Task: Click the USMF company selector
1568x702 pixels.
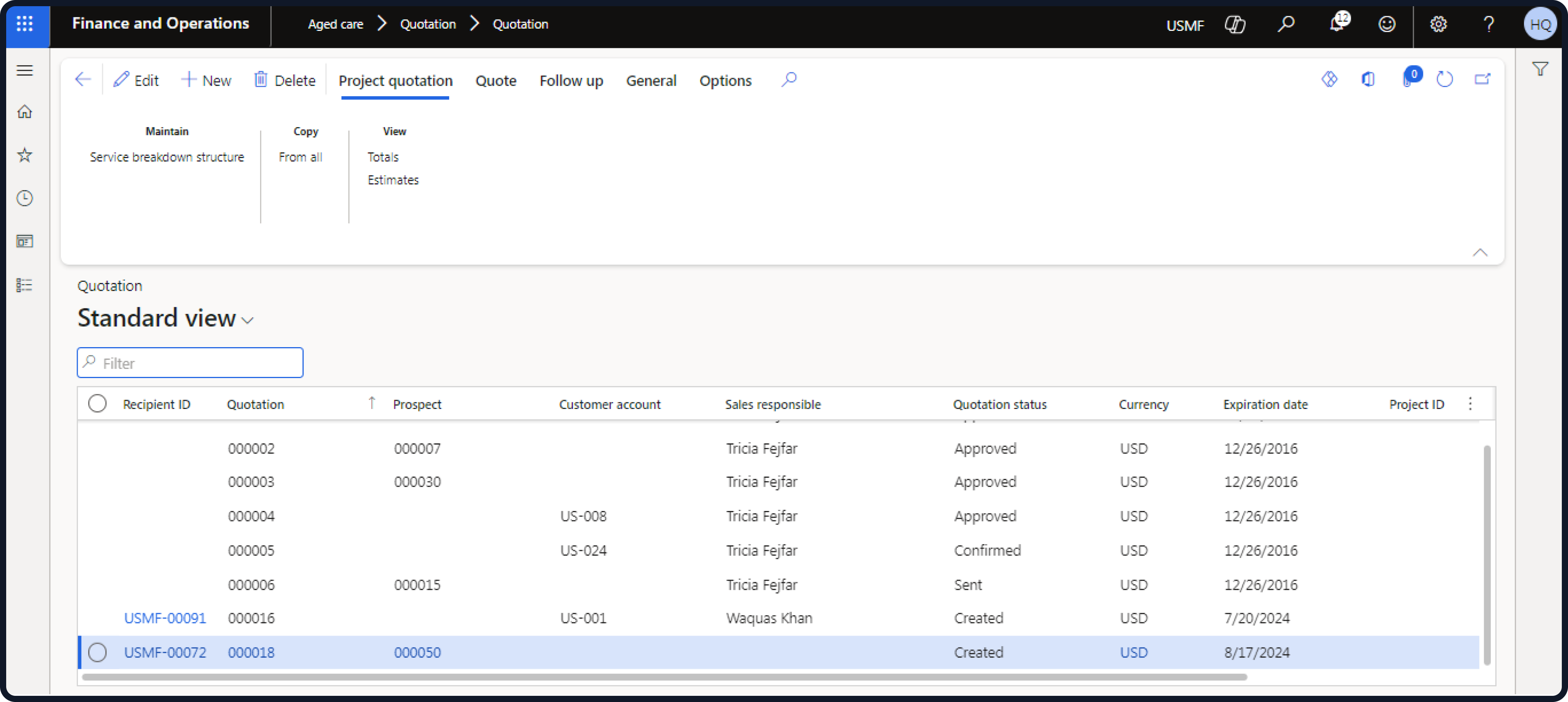Action: [1185, 25]
